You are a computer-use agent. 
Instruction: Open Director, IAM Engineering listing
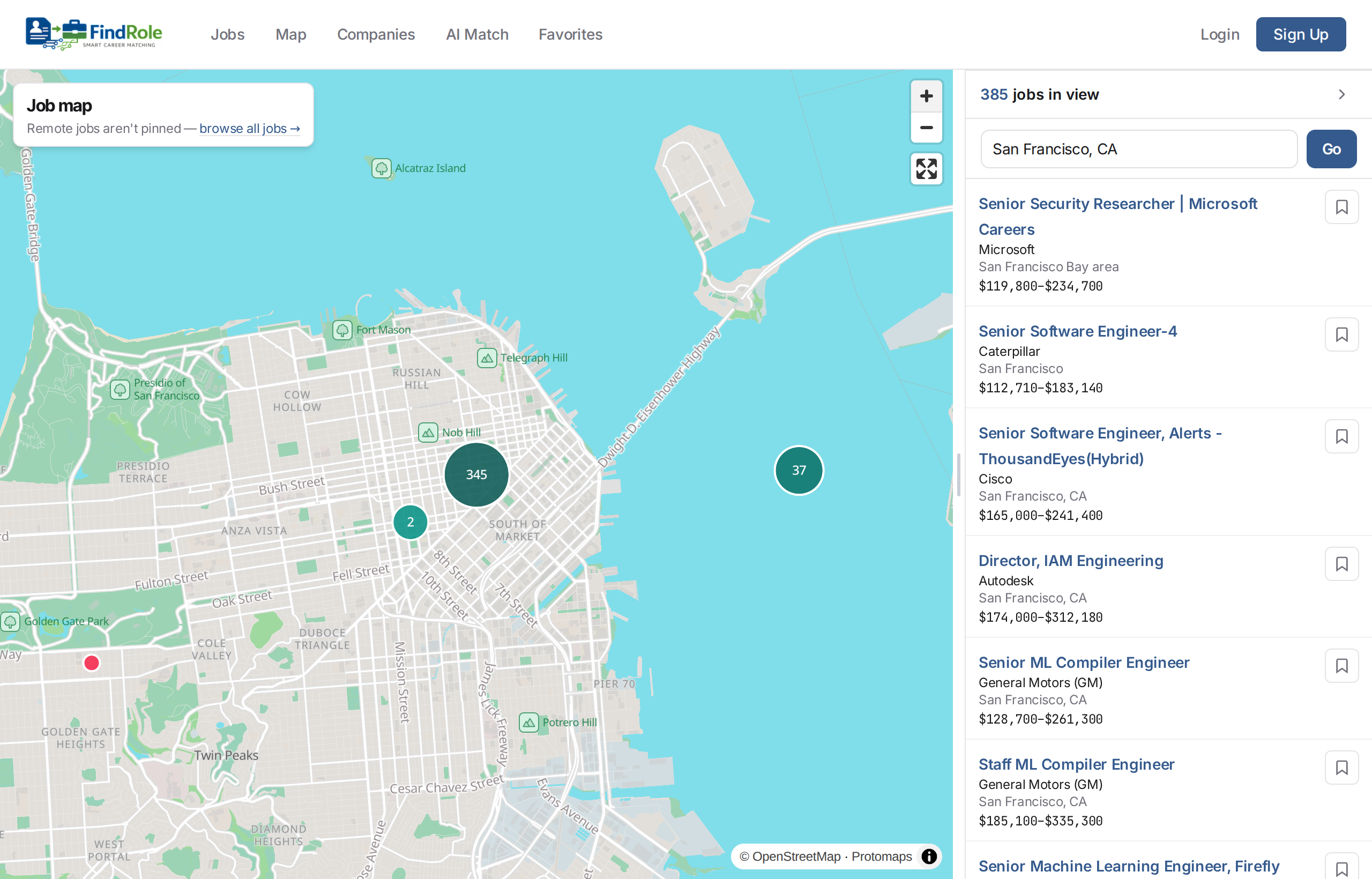point(1071,561)
